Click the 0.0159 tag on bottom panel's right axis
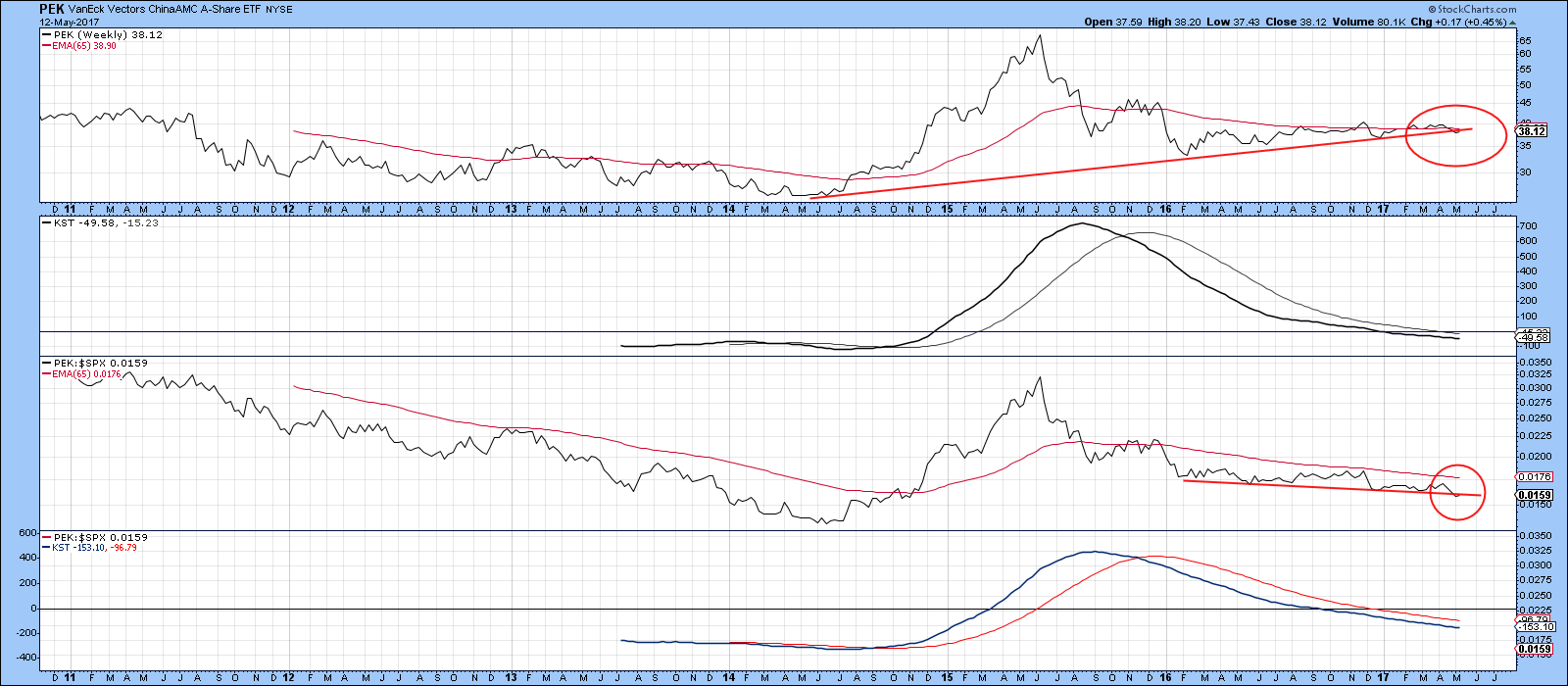Screen dimensions: 1568x686 pyautogui.click(x=1533, y=649)
